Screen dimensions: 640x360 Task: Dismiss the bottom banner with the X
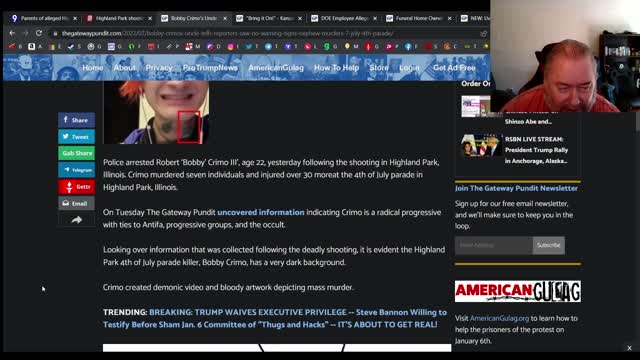click(x=629, y=348)
